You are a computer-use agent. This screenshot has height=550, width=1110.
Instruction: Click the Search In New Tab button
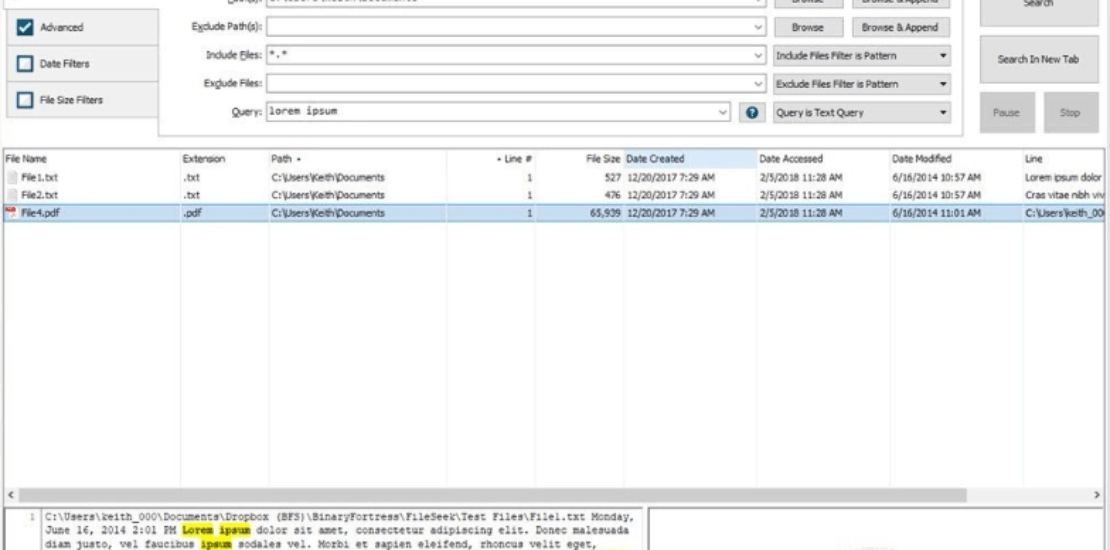click(1038, 59)
